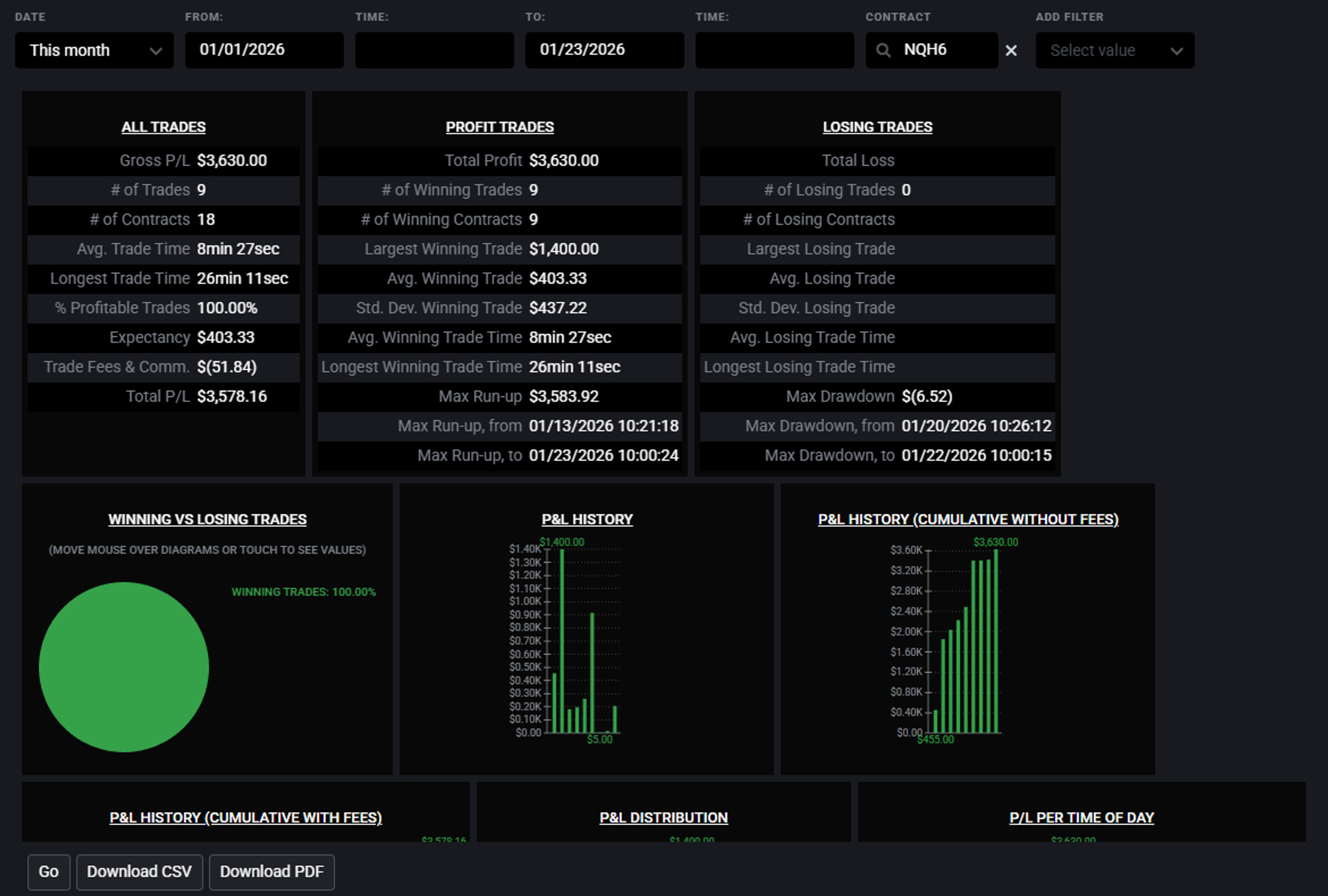Screen dimensions: 1328x896
Task: Click Max Drawdown value $(6.52)
Action: tap(927, 396)
